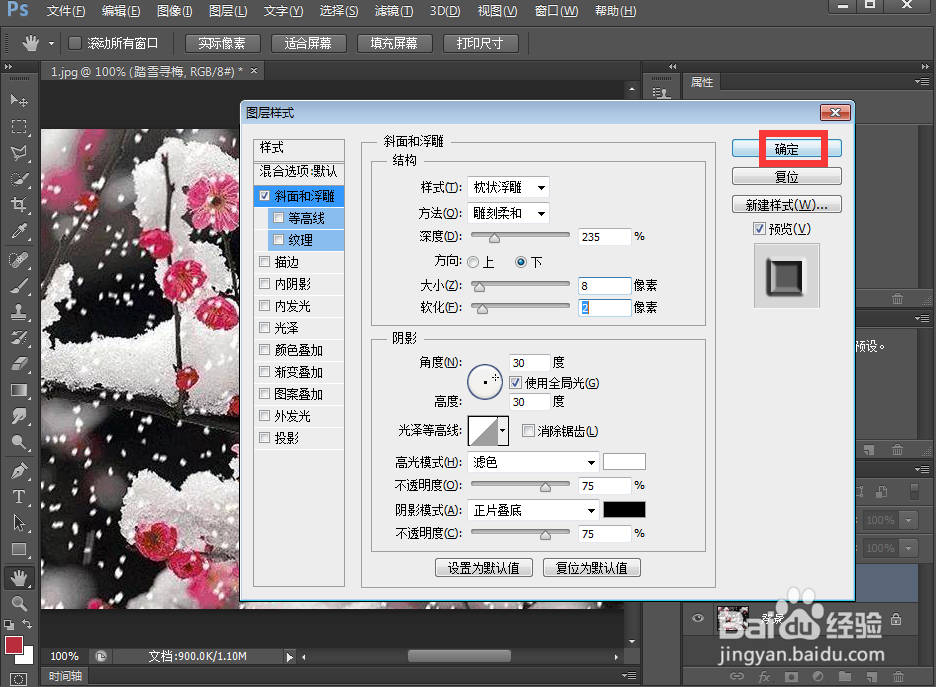Select the Pen tool
This screenshot has width=936, height=687.
[19, 470]
